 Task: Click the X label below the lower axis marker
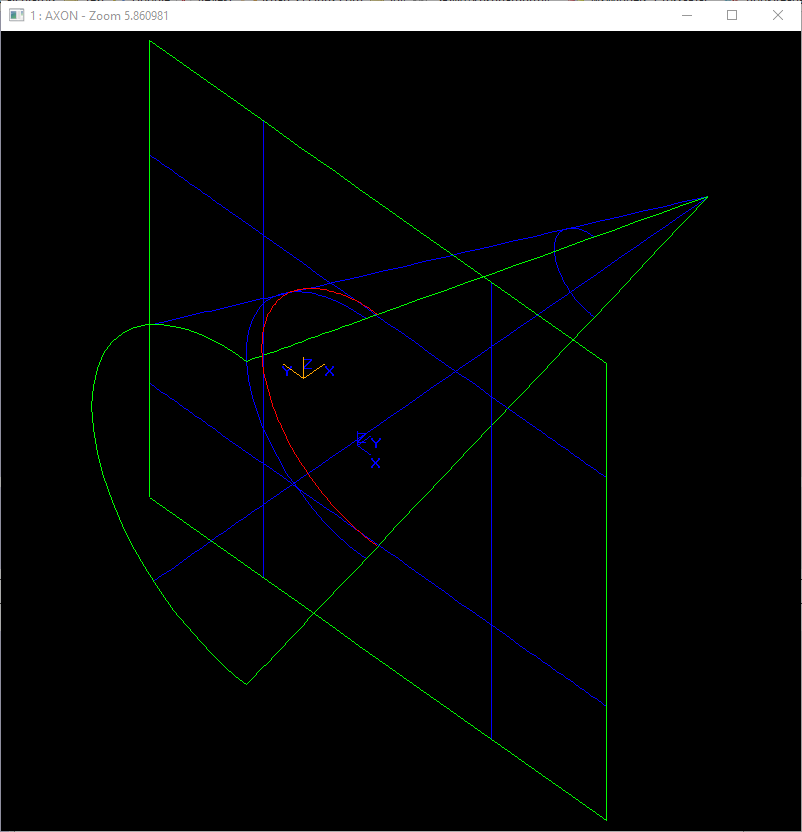375,462
